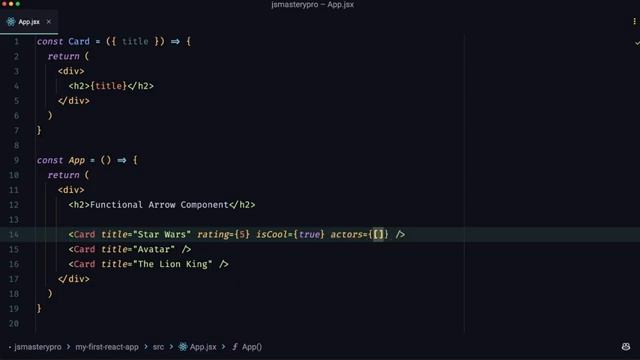Click the isCool={true} prop

(x=290, y=235)
